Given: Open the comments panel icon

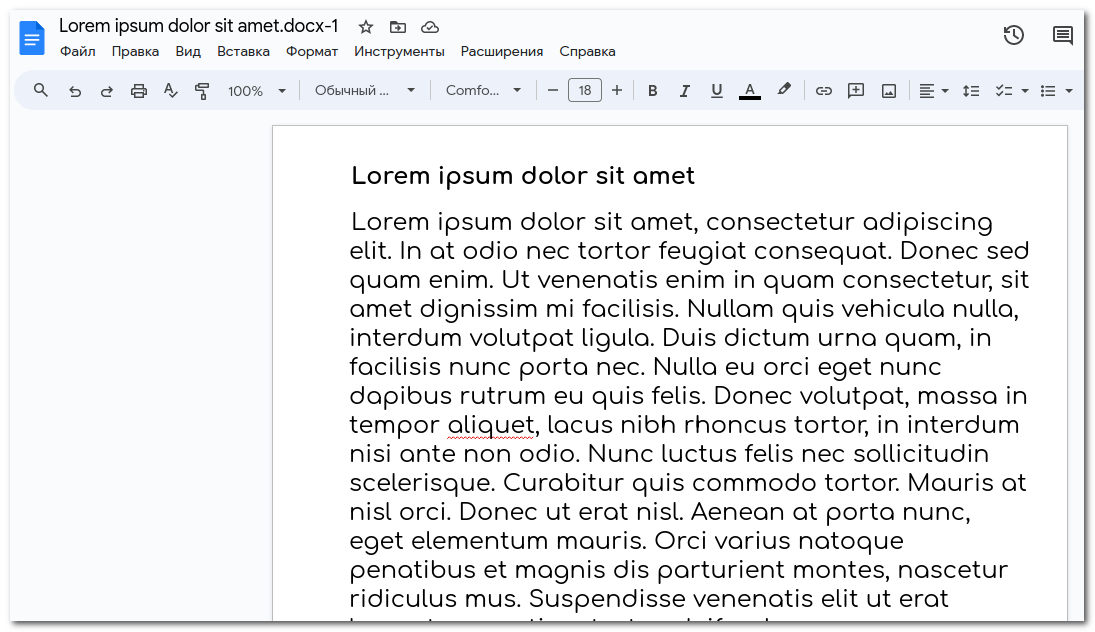Looking at the screenshot, I should click(x=1063, y=35).
